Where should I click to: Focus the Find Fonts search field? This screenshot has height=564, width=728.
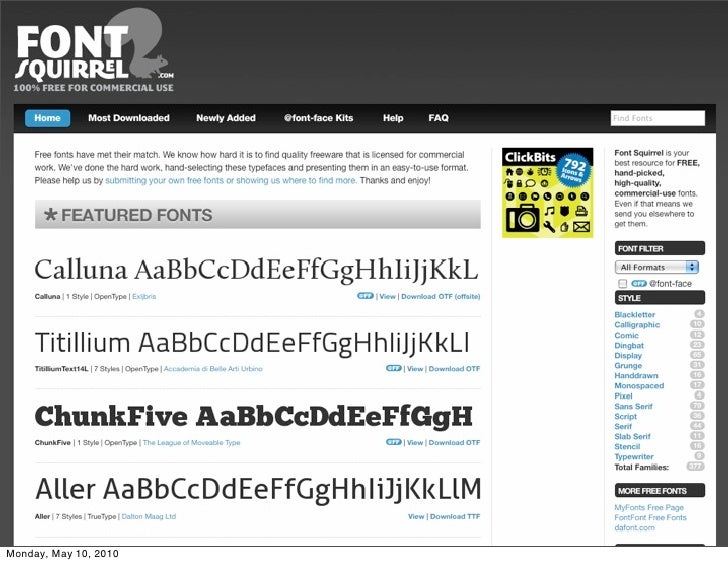coord(657,118)
